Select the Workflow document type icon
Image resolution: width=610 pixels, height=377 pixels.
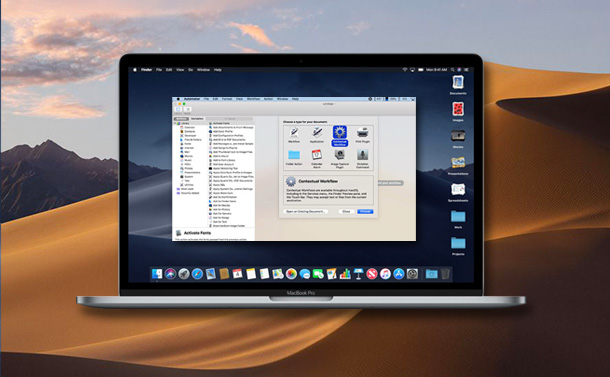(x=294, y=133)
